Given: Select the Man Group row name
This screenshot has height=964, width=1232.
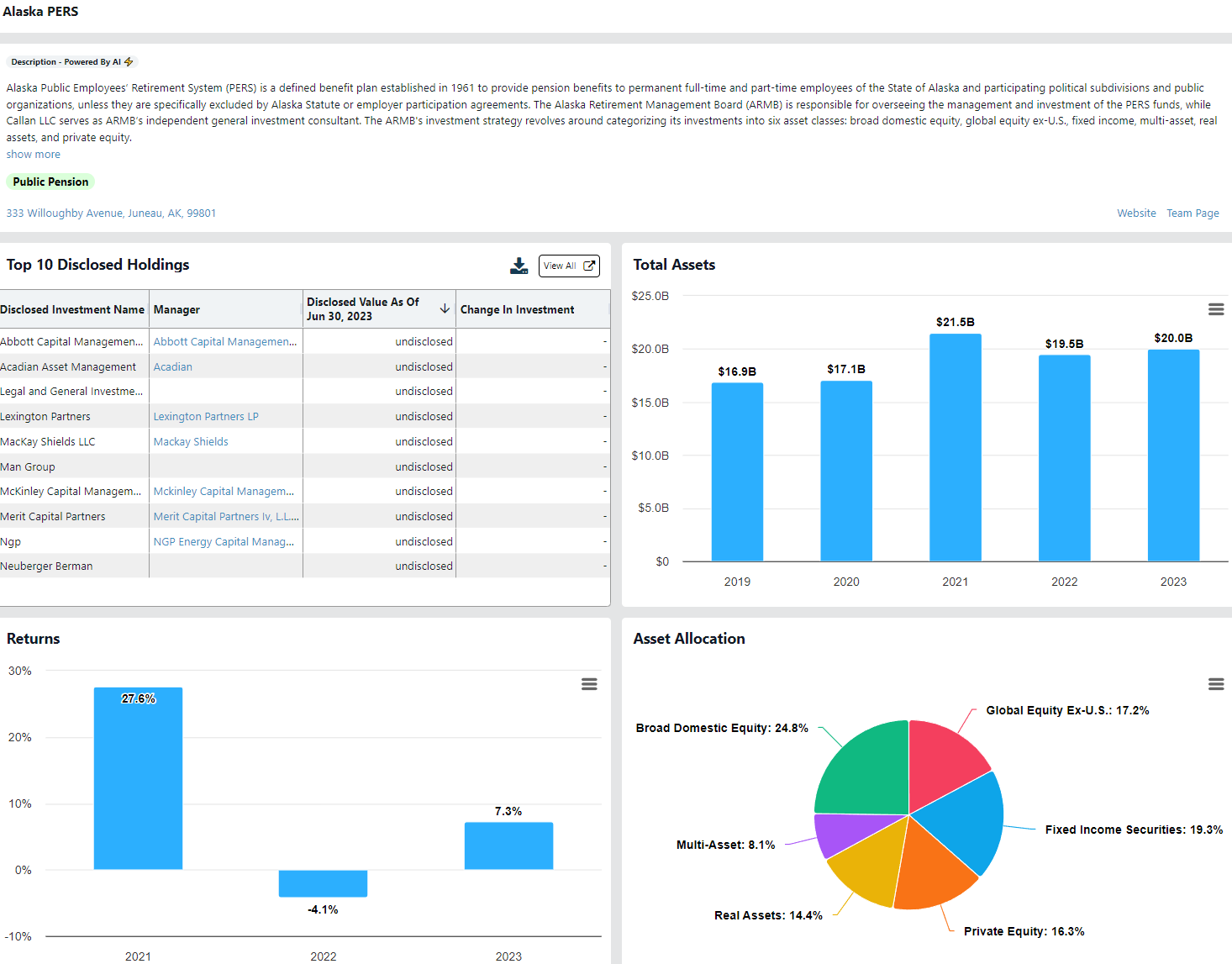Looking at the screenshot, I should click(28, 467).
